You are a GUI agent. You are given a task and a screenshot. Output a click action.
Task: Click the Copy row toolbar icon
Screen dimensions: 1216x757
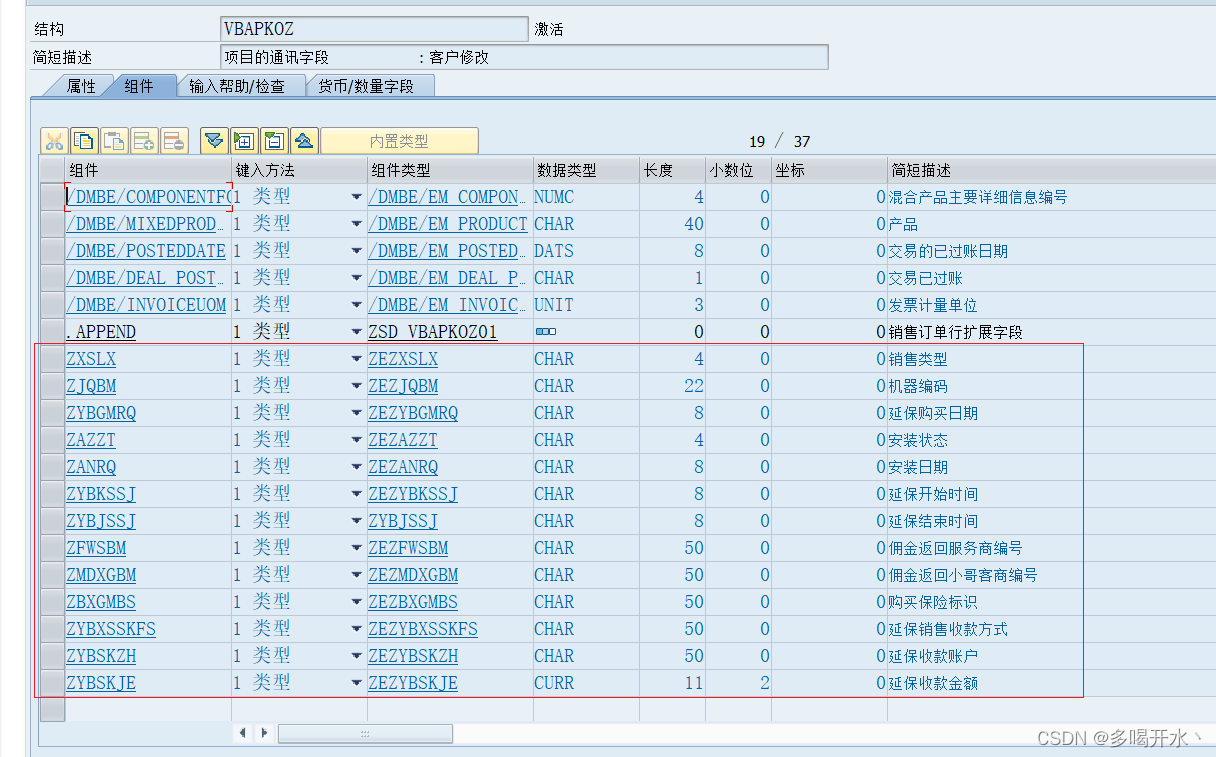[x=84, y=140]
